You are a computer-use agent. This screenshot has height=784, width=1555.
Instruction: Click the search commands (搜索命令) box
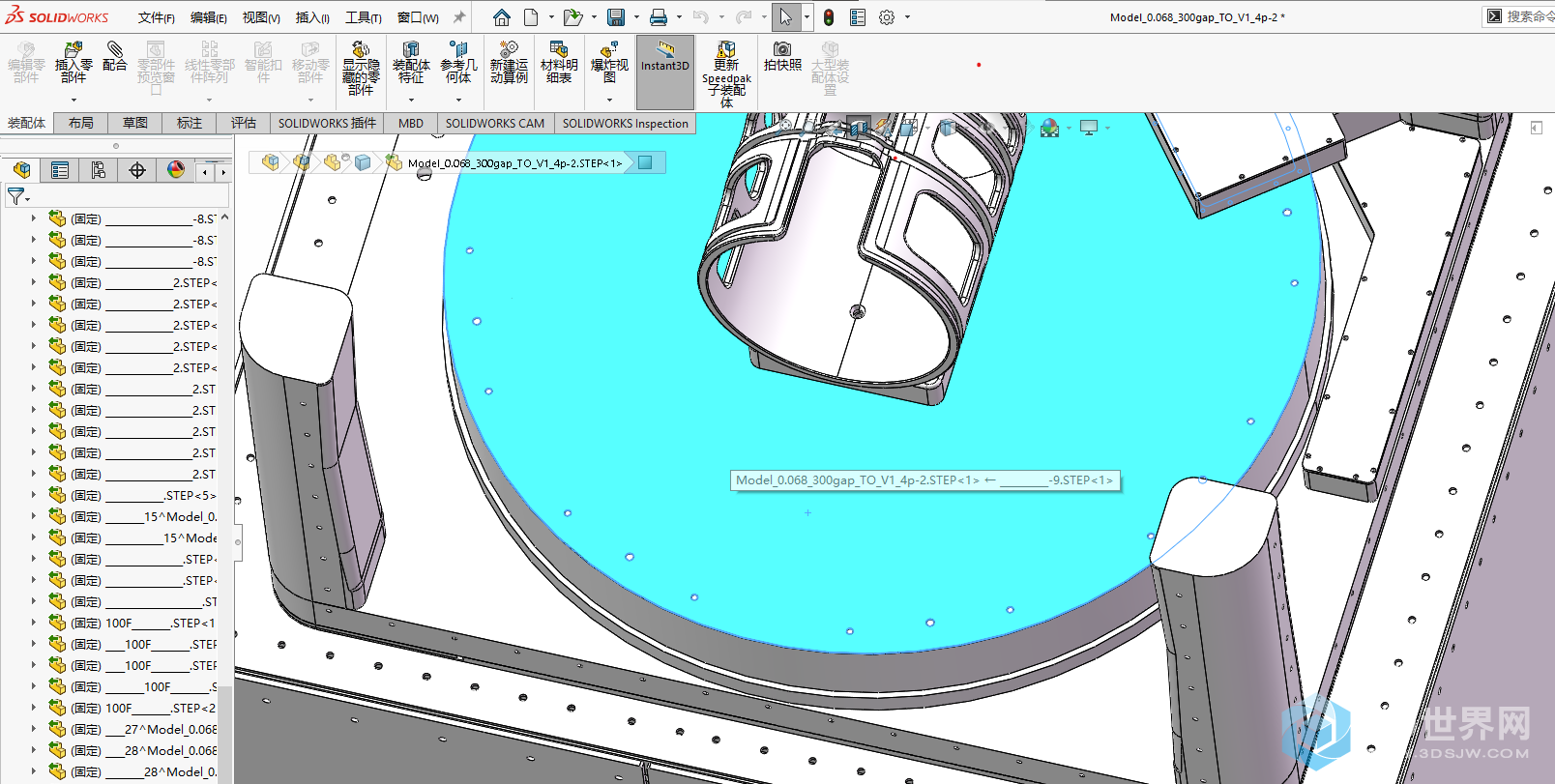point(1519,16)
